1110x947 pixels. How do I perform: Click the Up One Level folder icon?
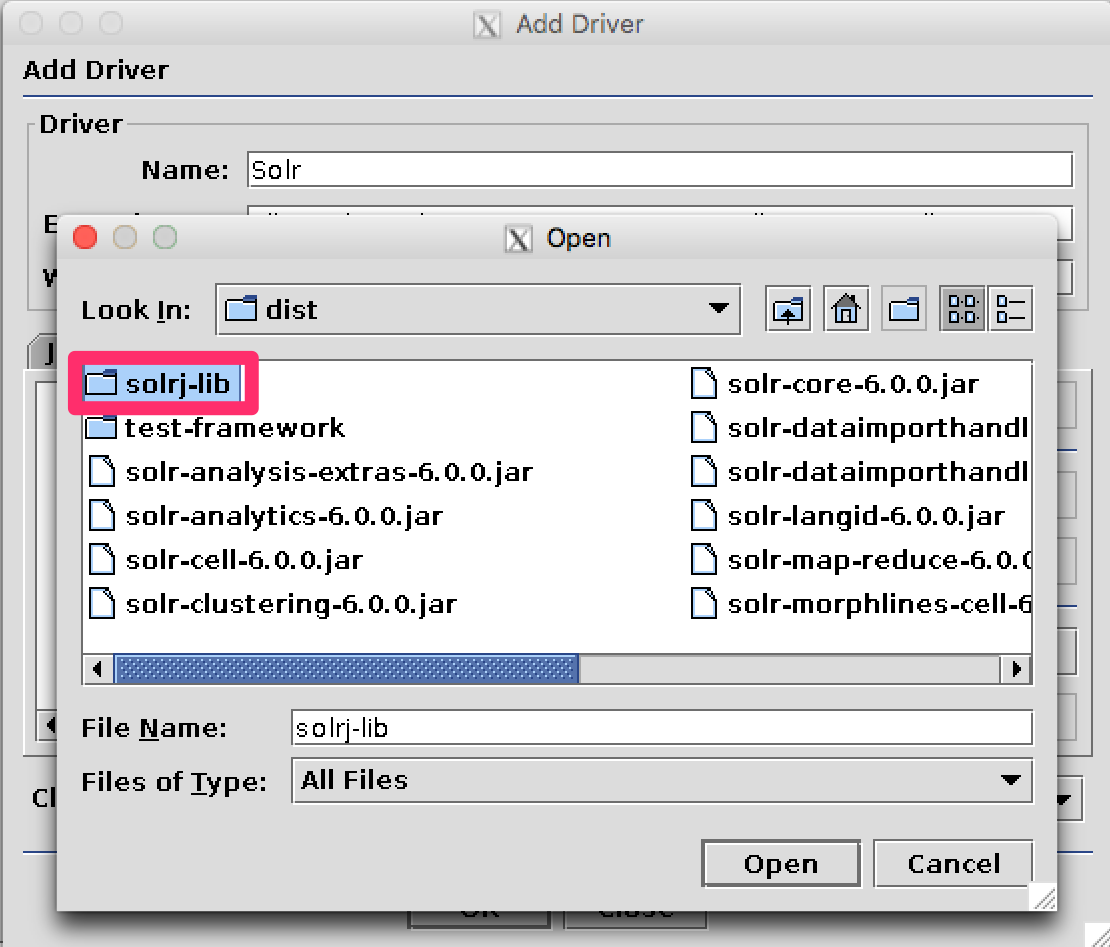click(x=789, y=310)
